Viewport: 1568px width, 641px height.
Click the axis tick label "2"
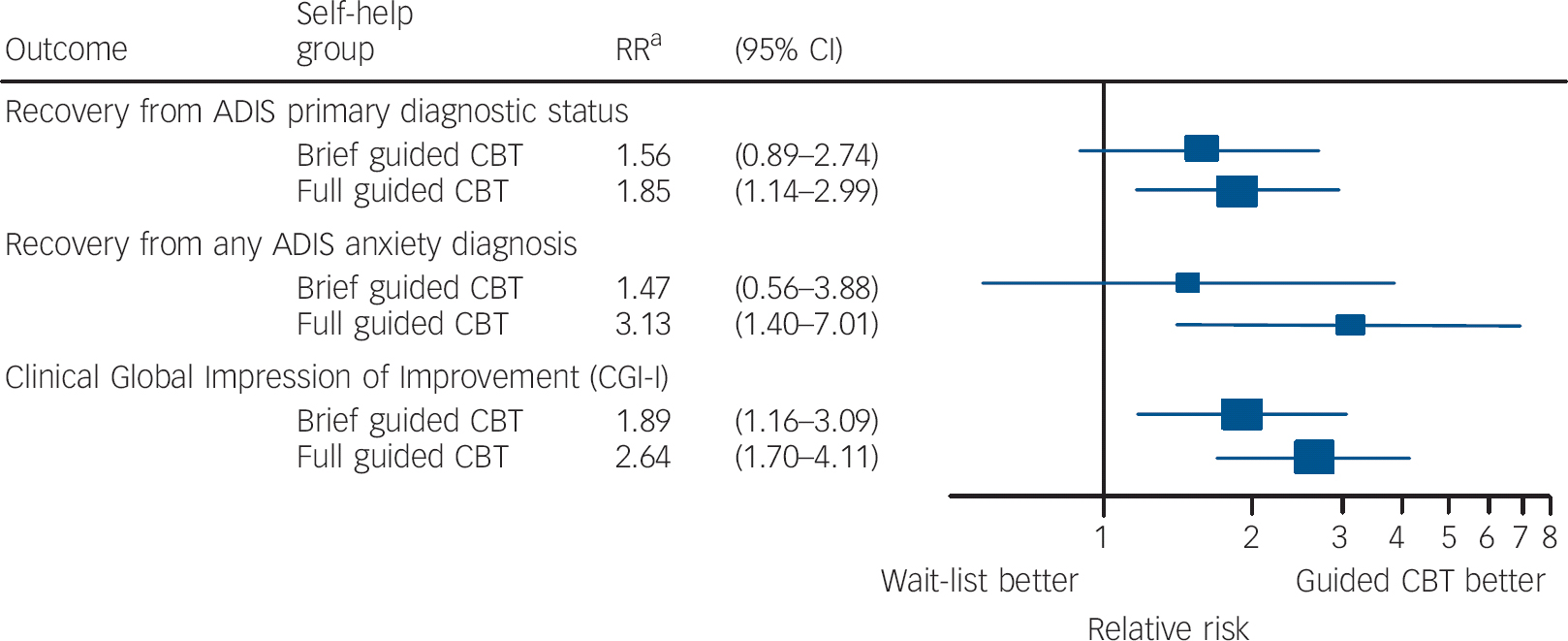pos(1251,537)
